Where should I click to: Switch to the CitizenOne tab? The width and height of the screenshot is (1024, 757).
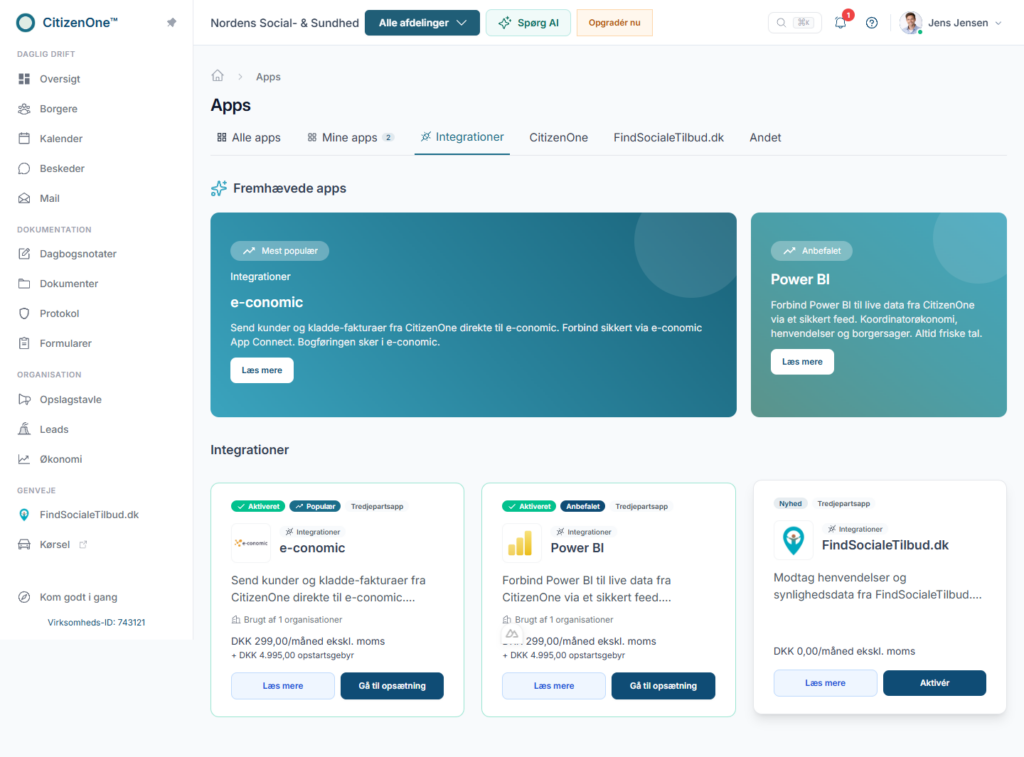[x=558, y=138]
